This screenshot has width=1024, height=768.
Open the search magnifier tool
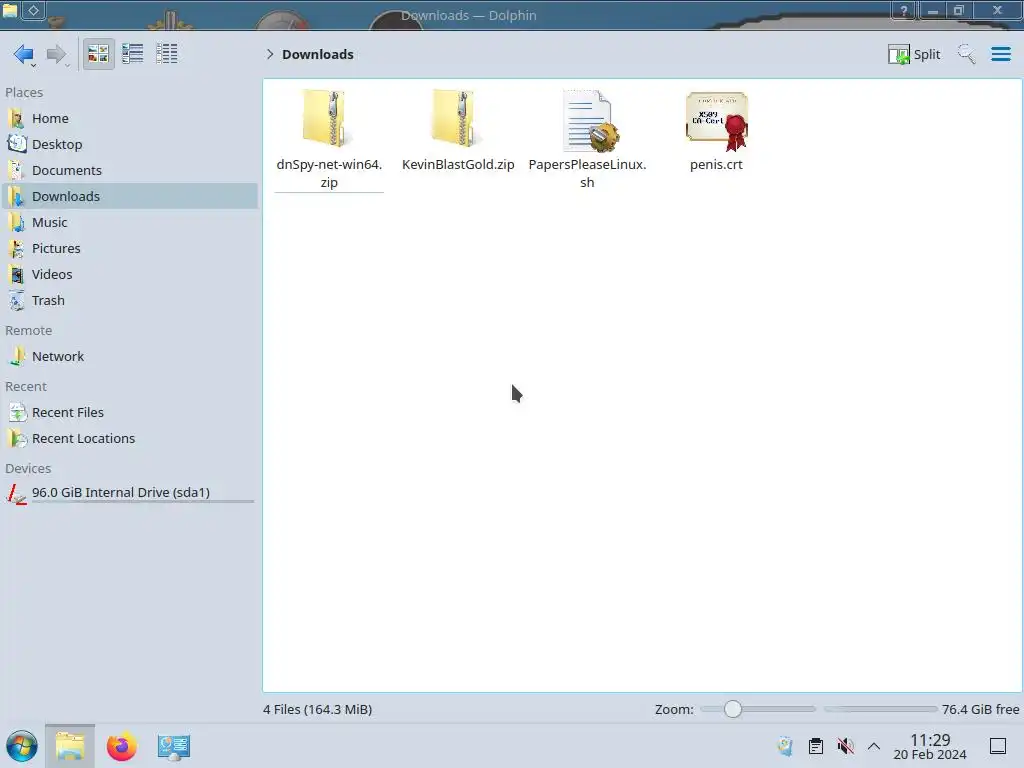pos(966,54)
